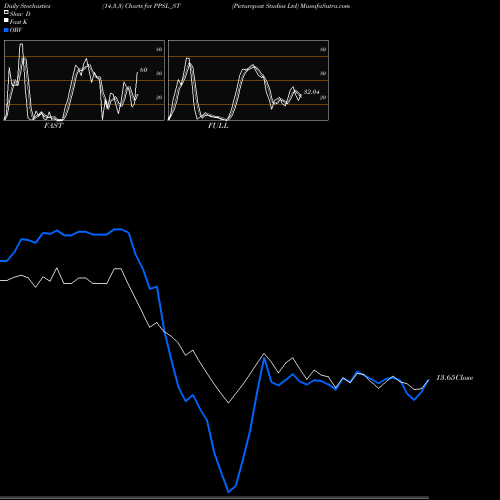This screenshot has width=500, height=500.
Task: Click the FULL chart label
Action: point(218,126)
